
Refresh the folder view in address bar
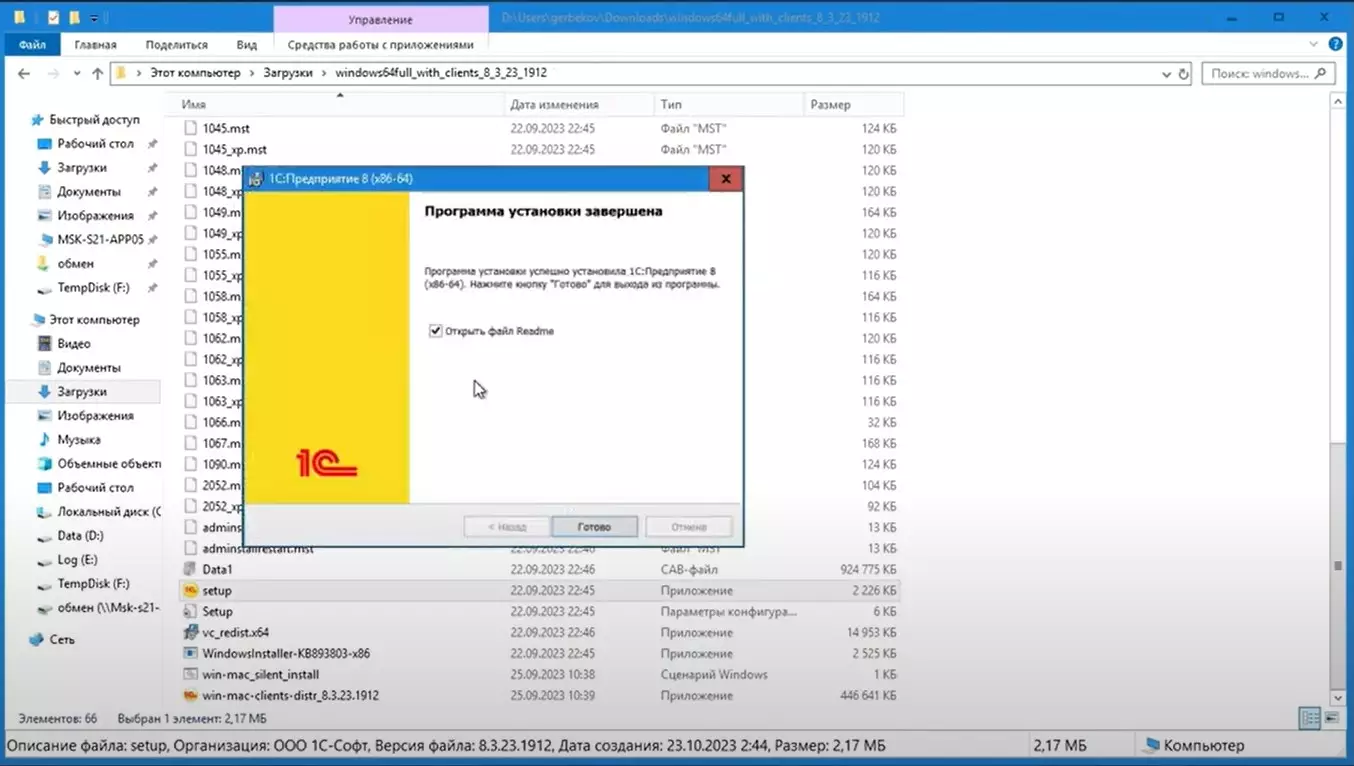click(x=1184, y=73)
